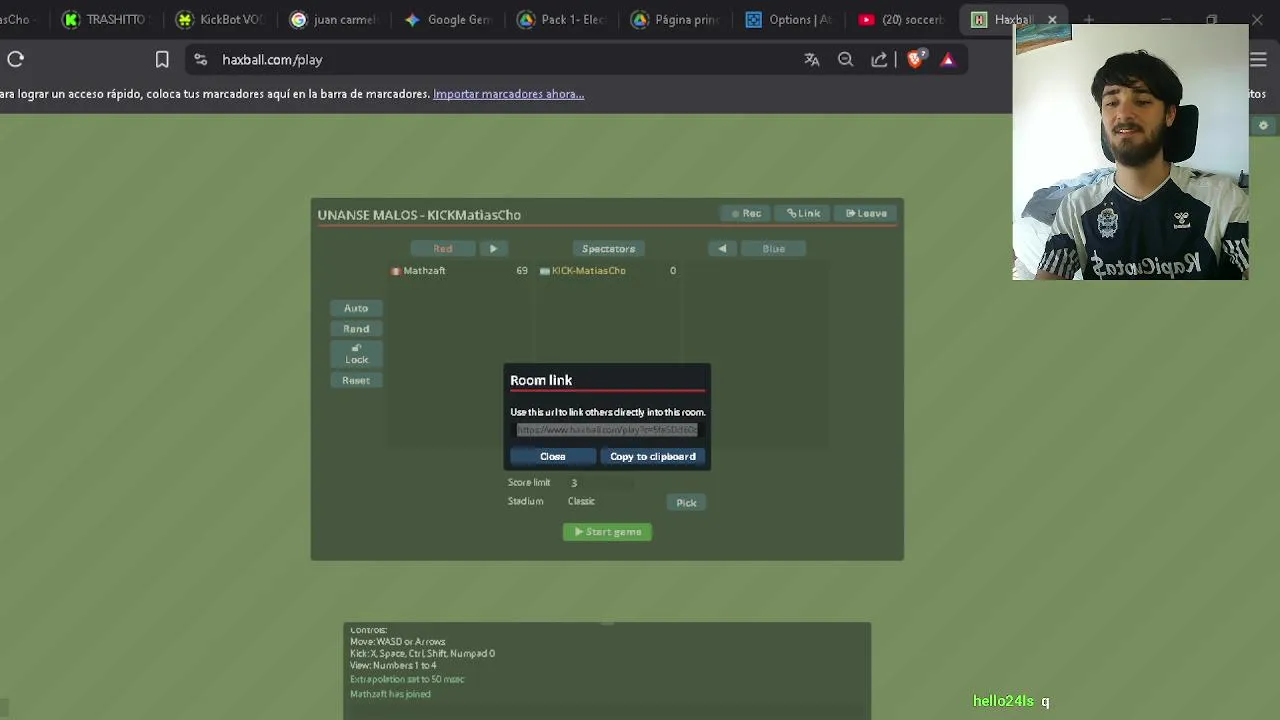Image resolution: width=1280 pixels, height=720 pixels.
Task: Click the Rand team button
Action: click(x=356, y=329)
